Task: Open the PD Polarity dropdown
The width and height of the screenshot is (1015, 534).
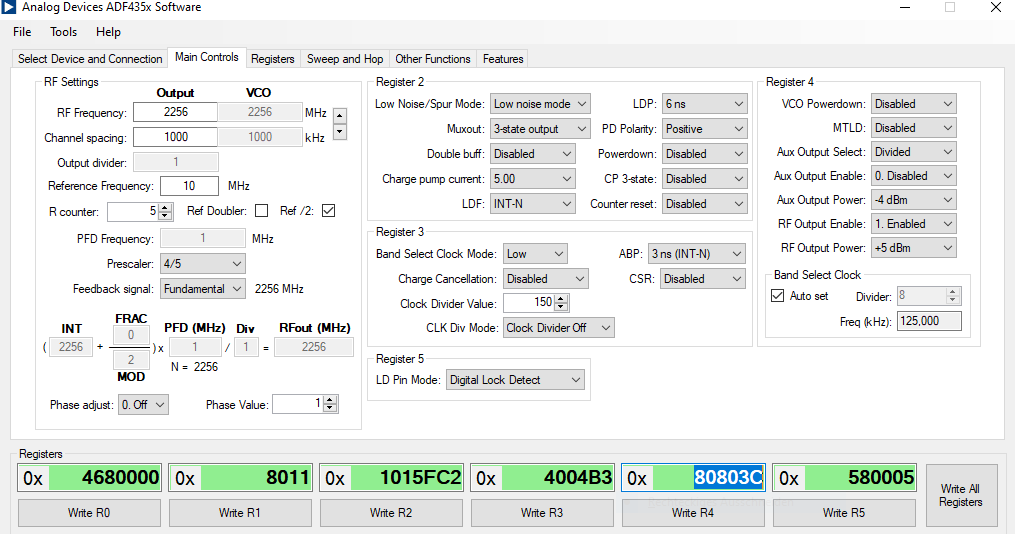Action: pos(704,129)
